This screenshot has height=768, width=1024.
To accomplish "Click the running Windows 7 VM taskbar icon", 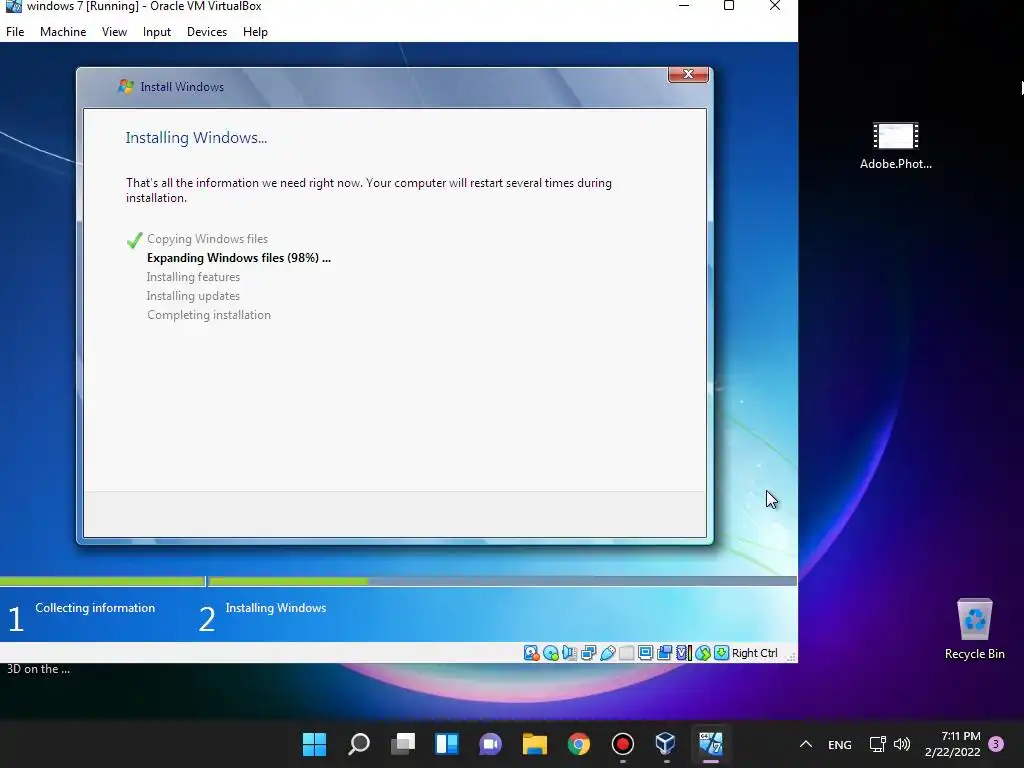I will 711,744.
